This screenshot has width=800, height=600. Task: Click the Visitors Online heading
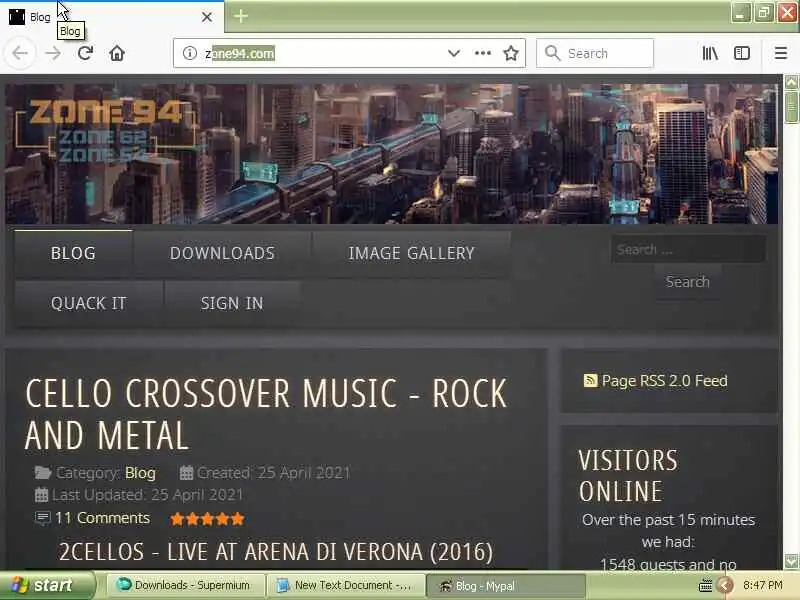pos(628,476)
